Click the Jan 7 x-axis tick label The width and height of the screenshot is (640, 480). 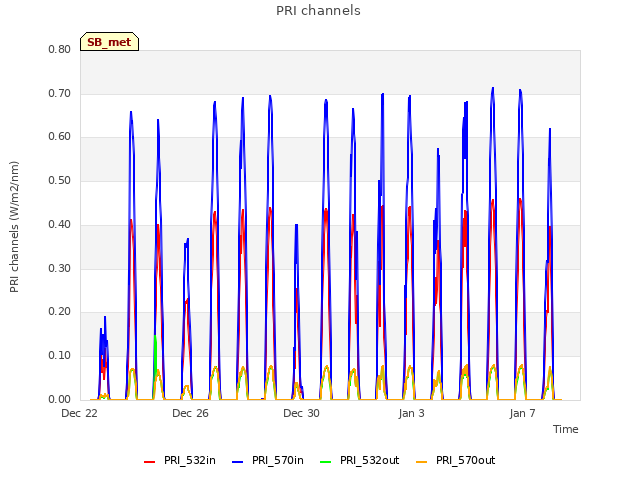point(522,413)
